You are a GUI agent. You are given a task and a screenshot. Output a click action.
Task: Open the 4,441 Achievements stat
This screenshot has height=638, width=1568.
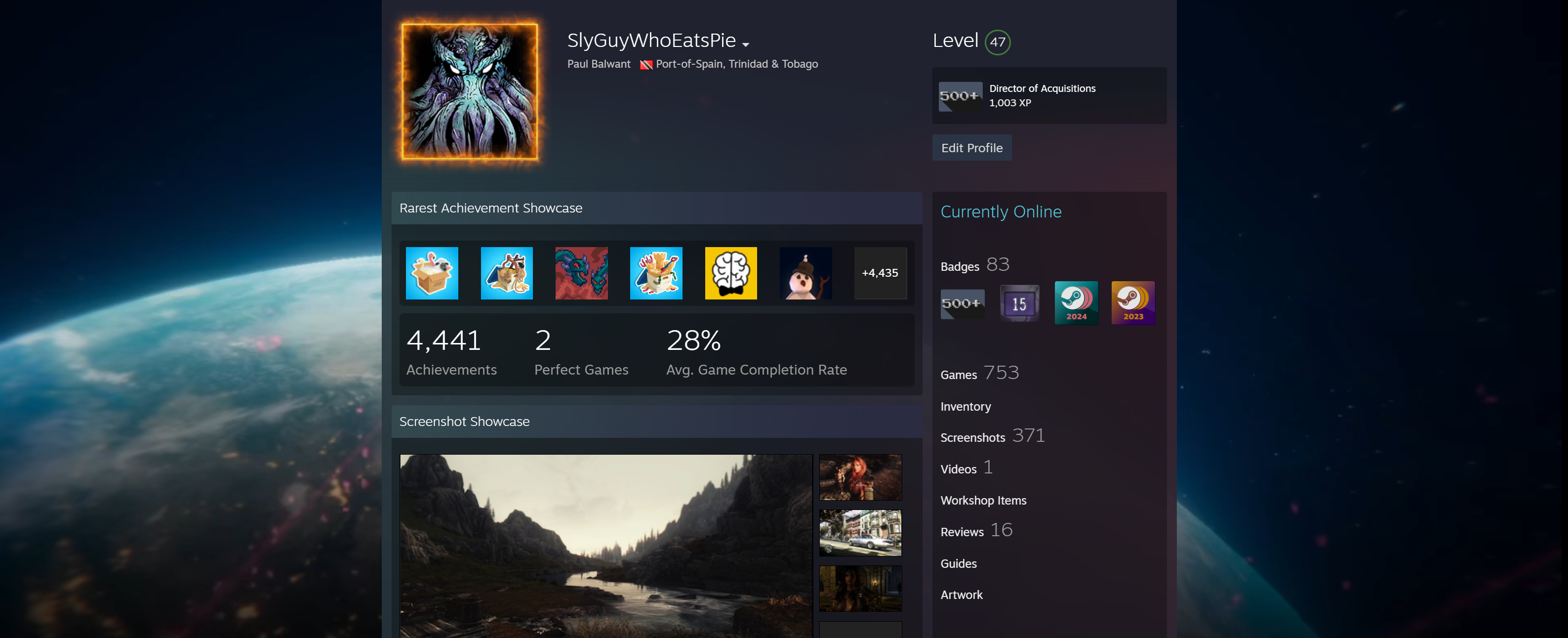coord(451,351)
